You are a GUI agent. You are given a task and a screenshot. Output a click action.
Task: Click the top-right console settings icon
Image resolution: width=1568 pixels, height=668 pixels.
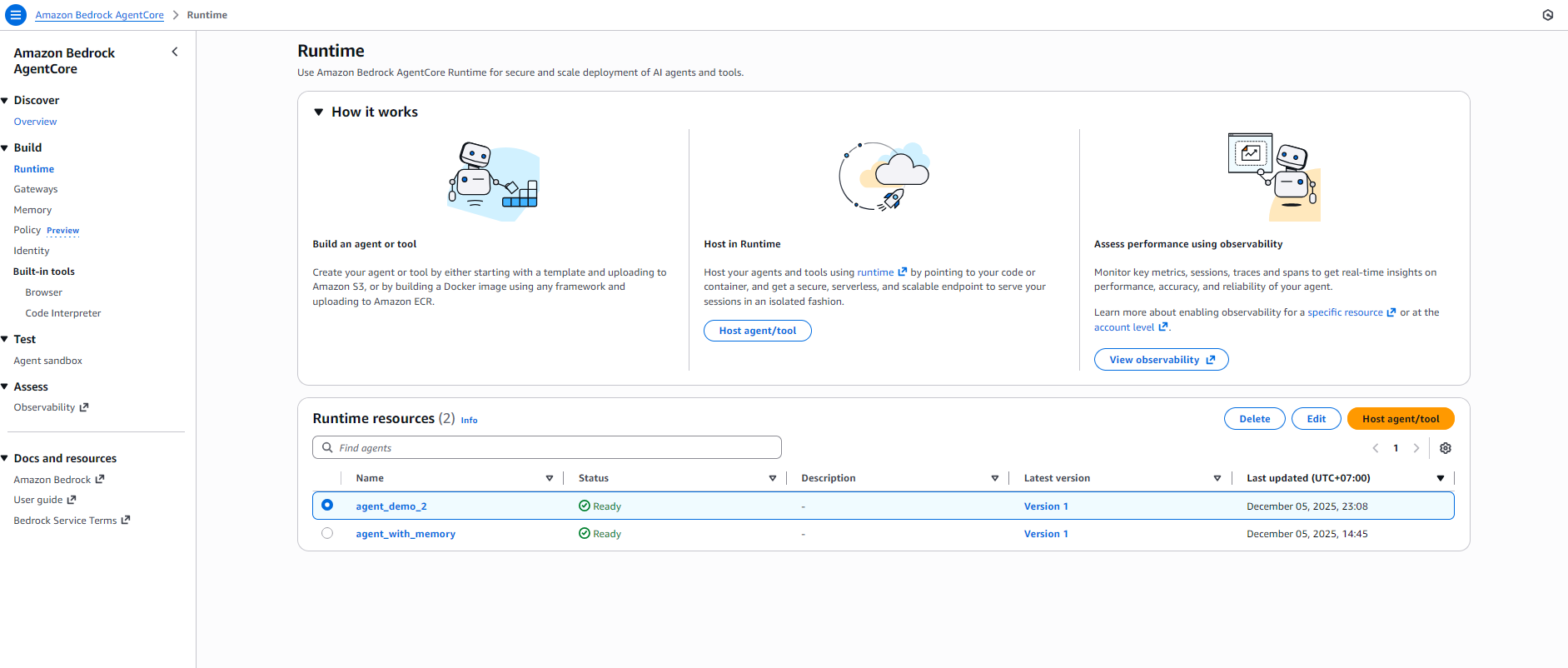pos(1547,15)
